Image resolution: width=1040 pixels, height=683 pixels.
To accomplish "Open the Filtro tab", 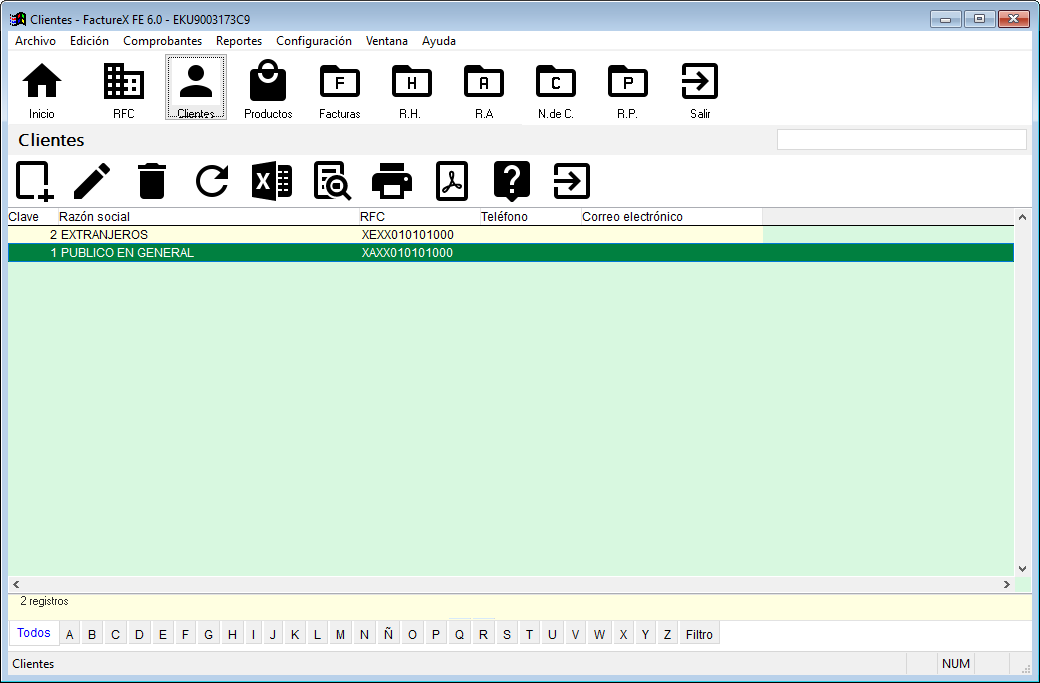I will point(699,635).
